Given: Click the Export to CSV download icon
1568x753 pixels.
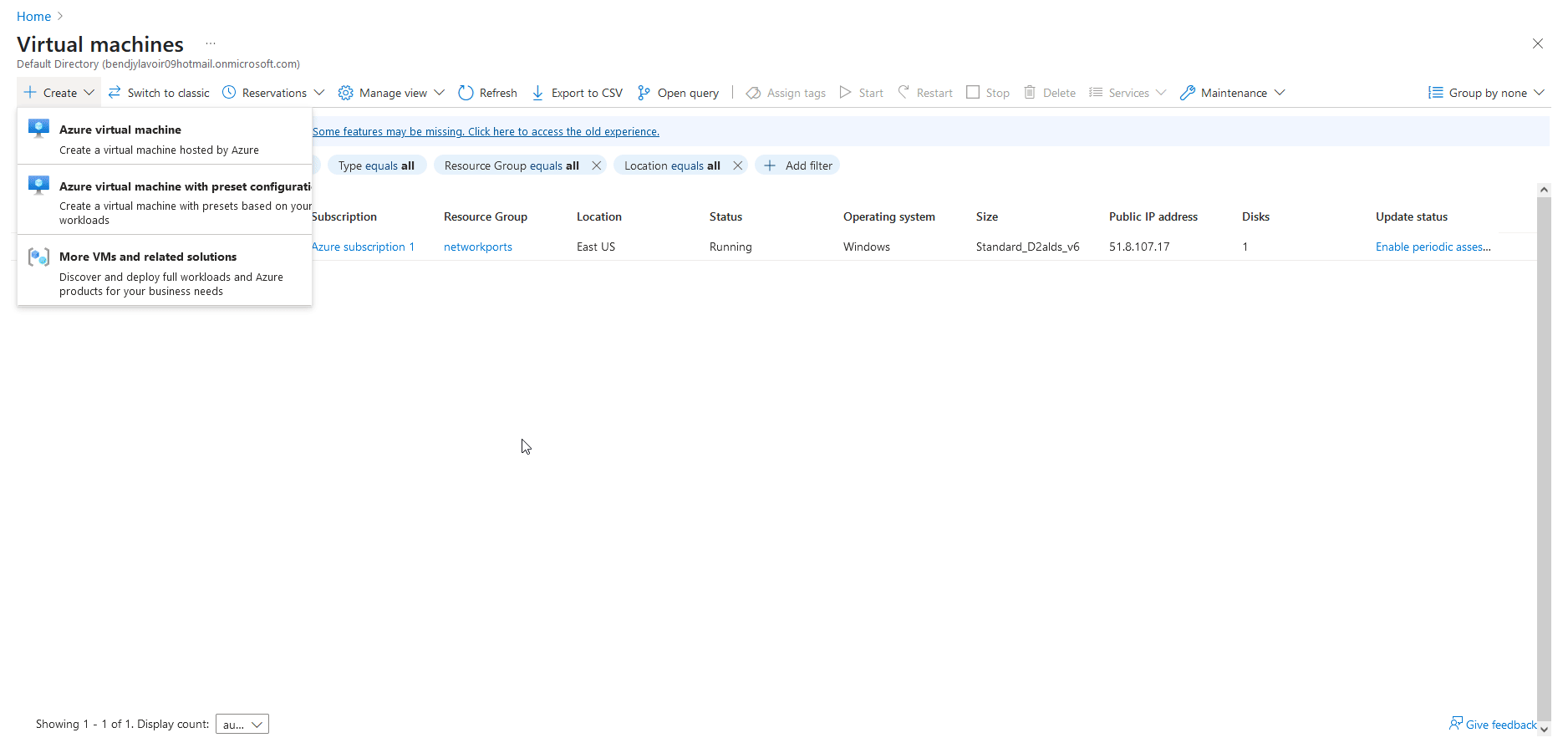Looking at the screenshot, I should [537, 93].
